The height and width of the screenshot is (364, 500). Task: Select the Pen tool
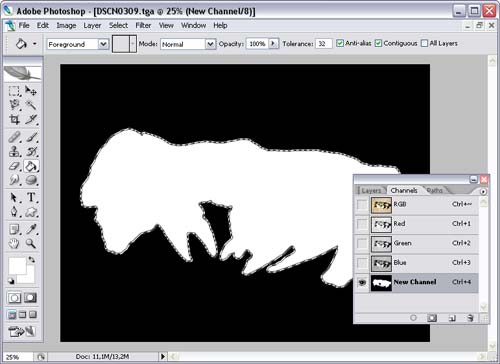pyautogui.click(x=14, y=212)
